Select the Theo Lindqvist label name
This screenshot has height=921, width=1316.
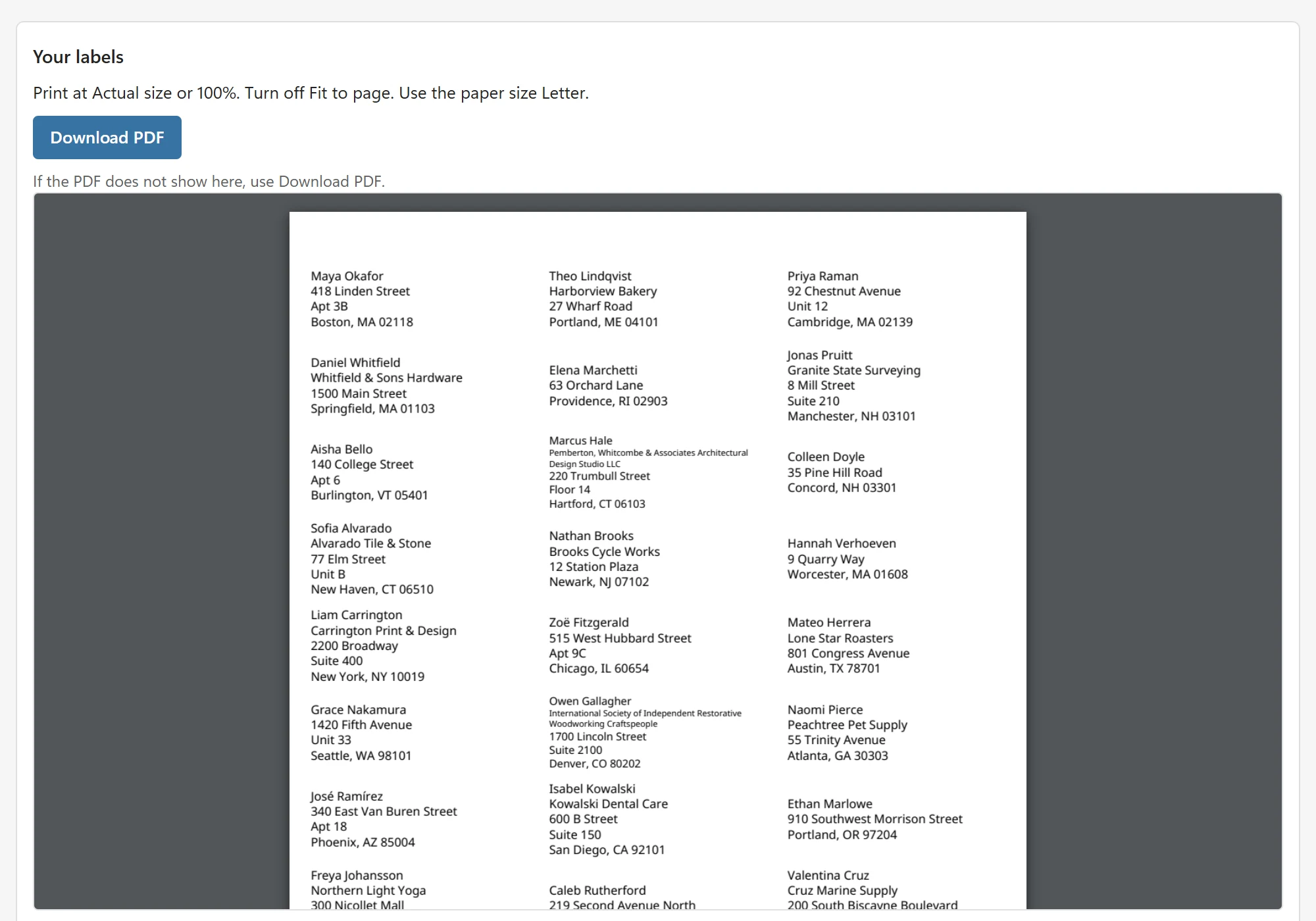[x=590, y=276]
